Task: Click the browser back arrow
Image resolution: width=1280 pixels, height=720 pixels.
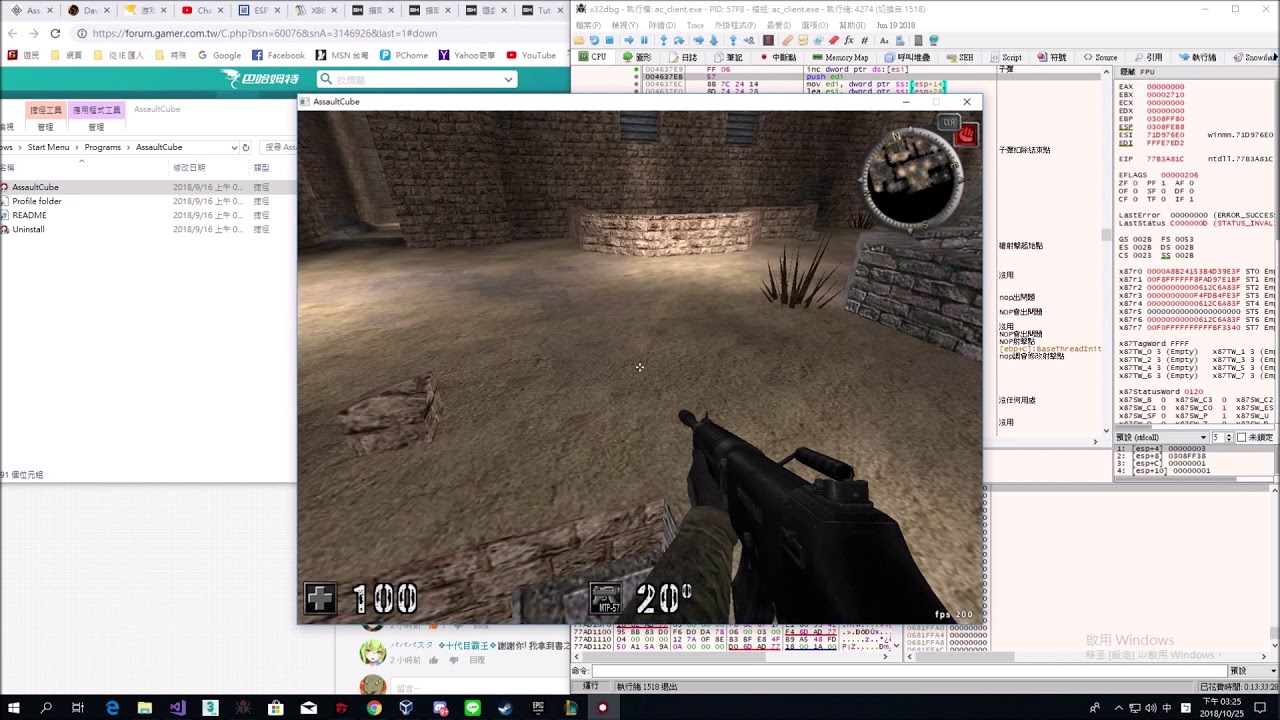Action: click(x=12, y=33)
